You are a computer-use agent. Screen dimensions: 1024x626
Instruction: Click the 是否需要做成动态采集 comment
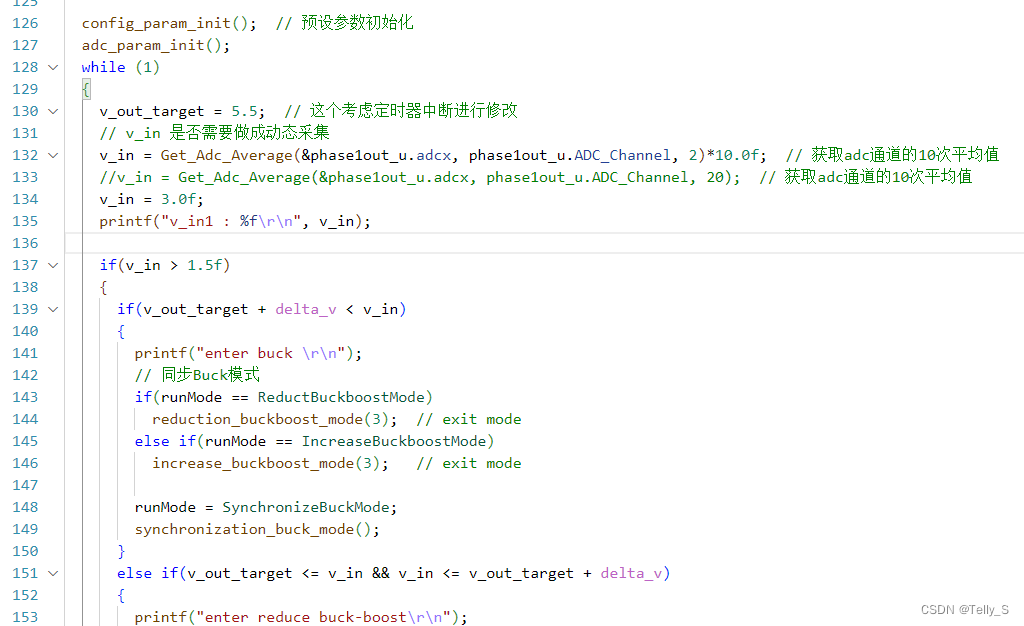coord(214,133)
